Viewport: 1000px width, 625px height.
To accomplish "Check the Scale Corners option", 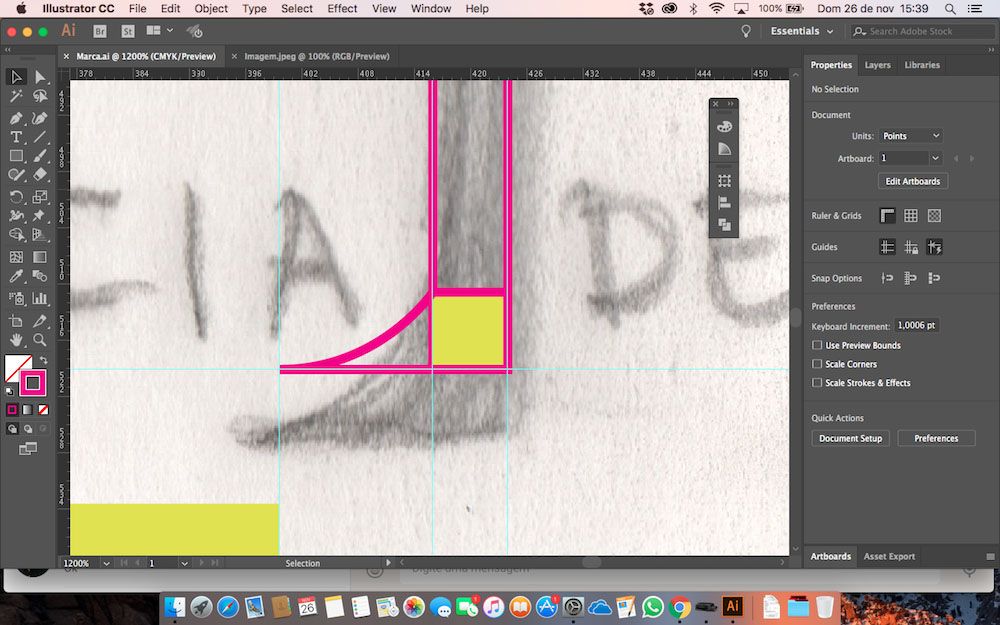I will pyautogui.click(x=817, y=364).
